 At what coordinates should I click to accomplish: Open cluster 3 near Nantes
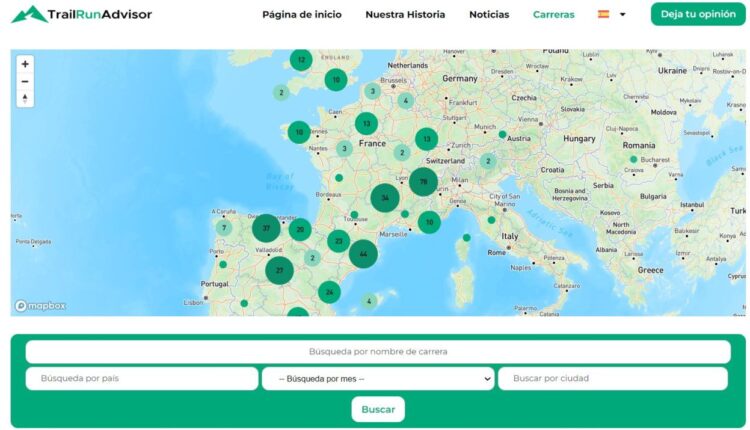pos(344,149)
